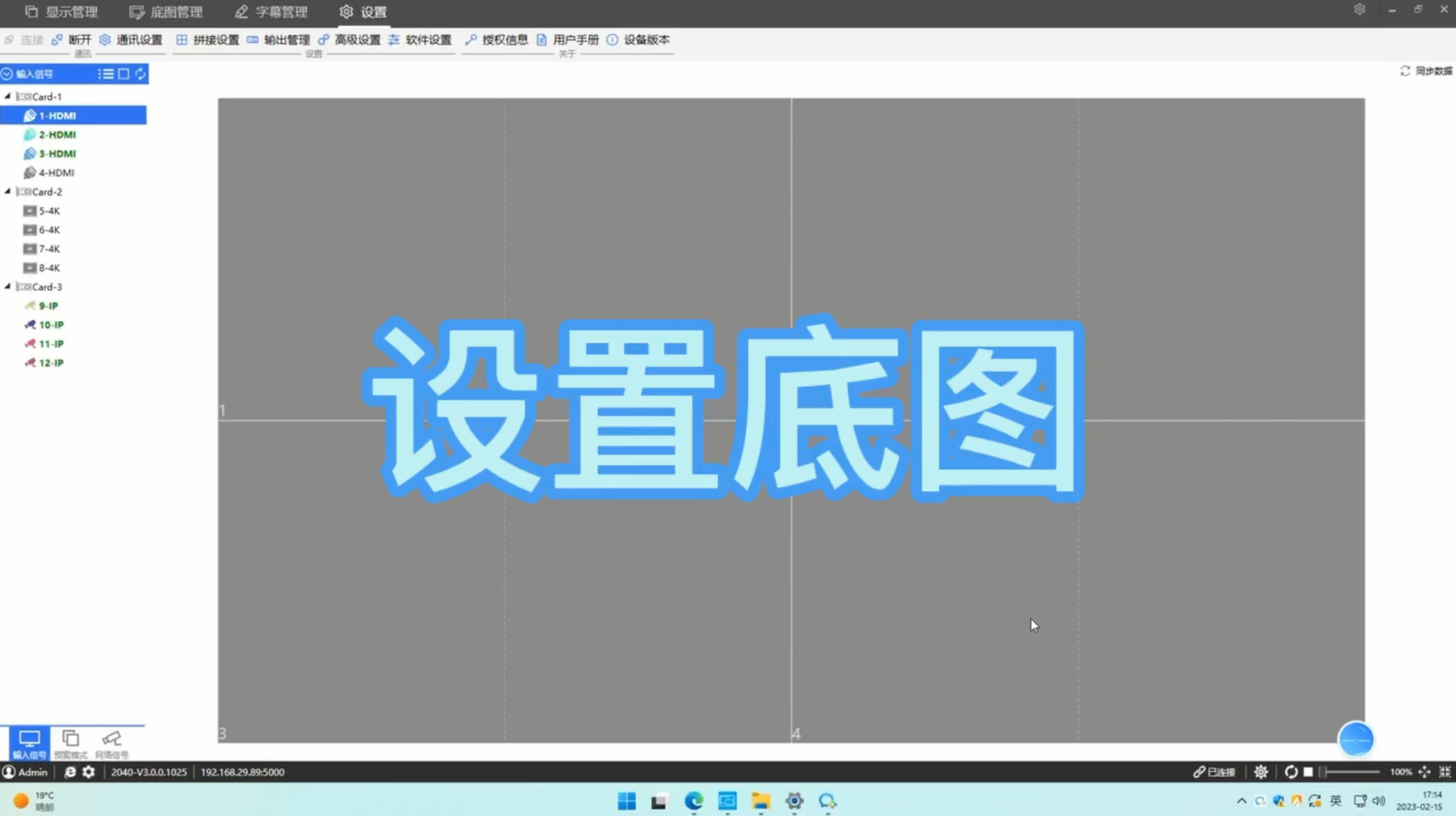Click gear icon next to 已连接

(x=1261, y=772)
